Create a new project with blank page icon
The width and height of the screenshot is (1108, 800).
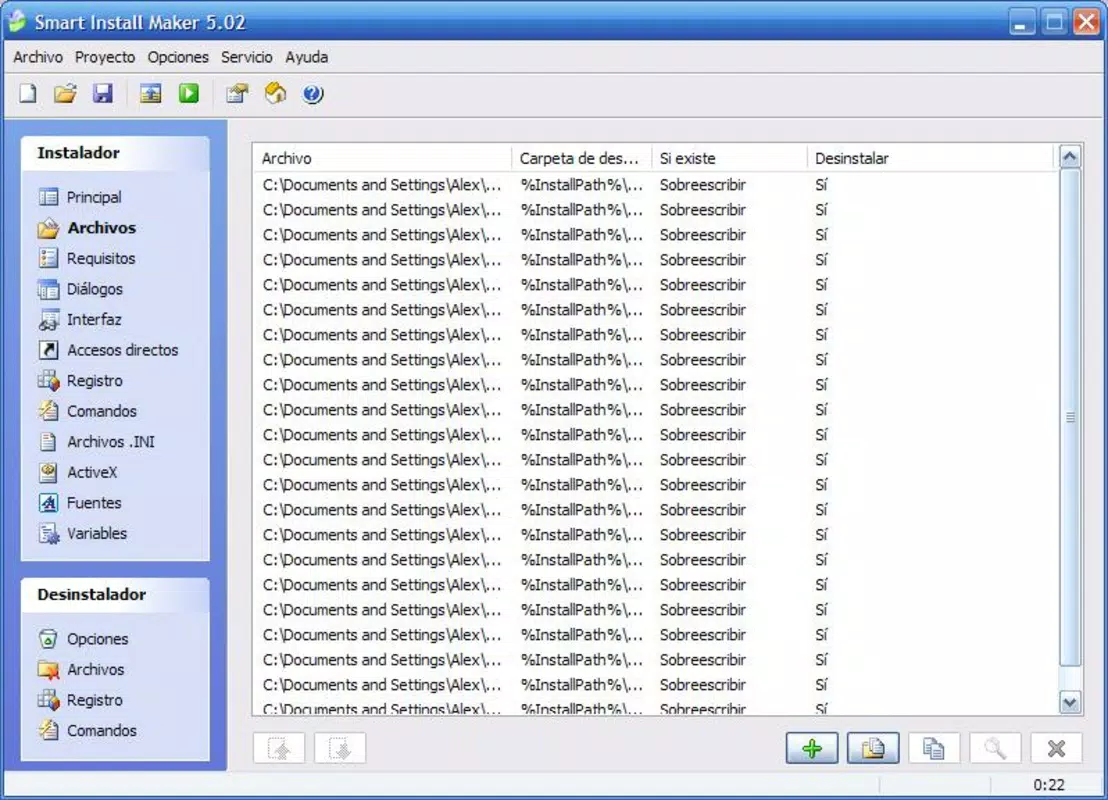(x=28, y=93)
